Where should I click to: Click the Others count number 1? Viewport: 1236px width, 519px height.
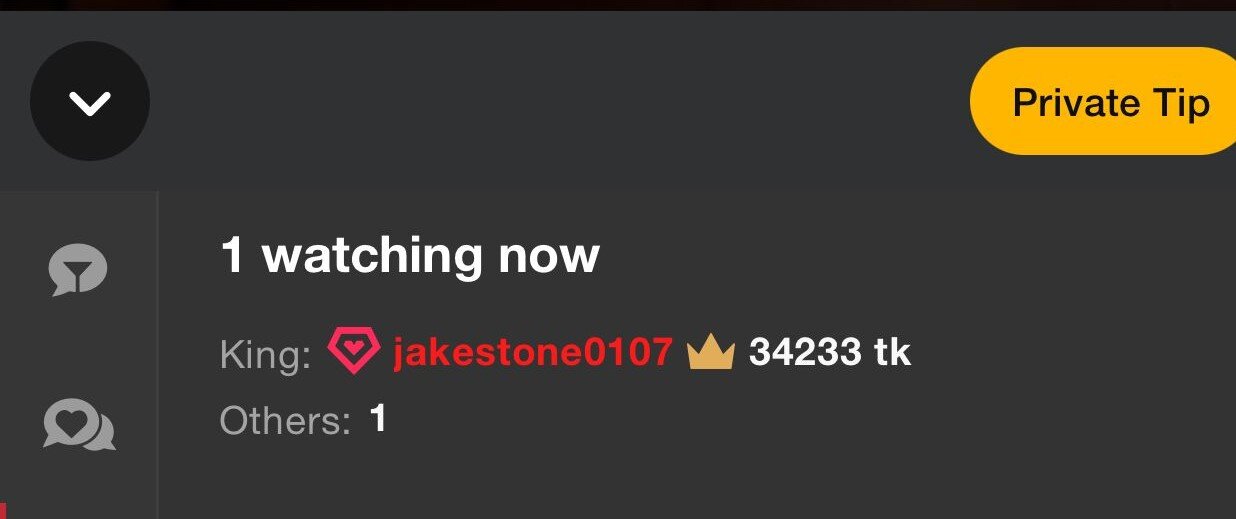pos(378,419)
